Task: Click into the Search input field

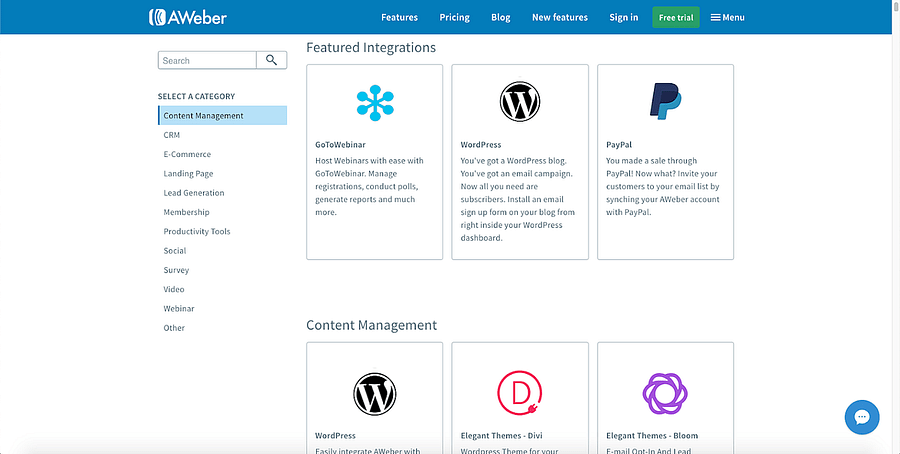Action: point(206,61)
